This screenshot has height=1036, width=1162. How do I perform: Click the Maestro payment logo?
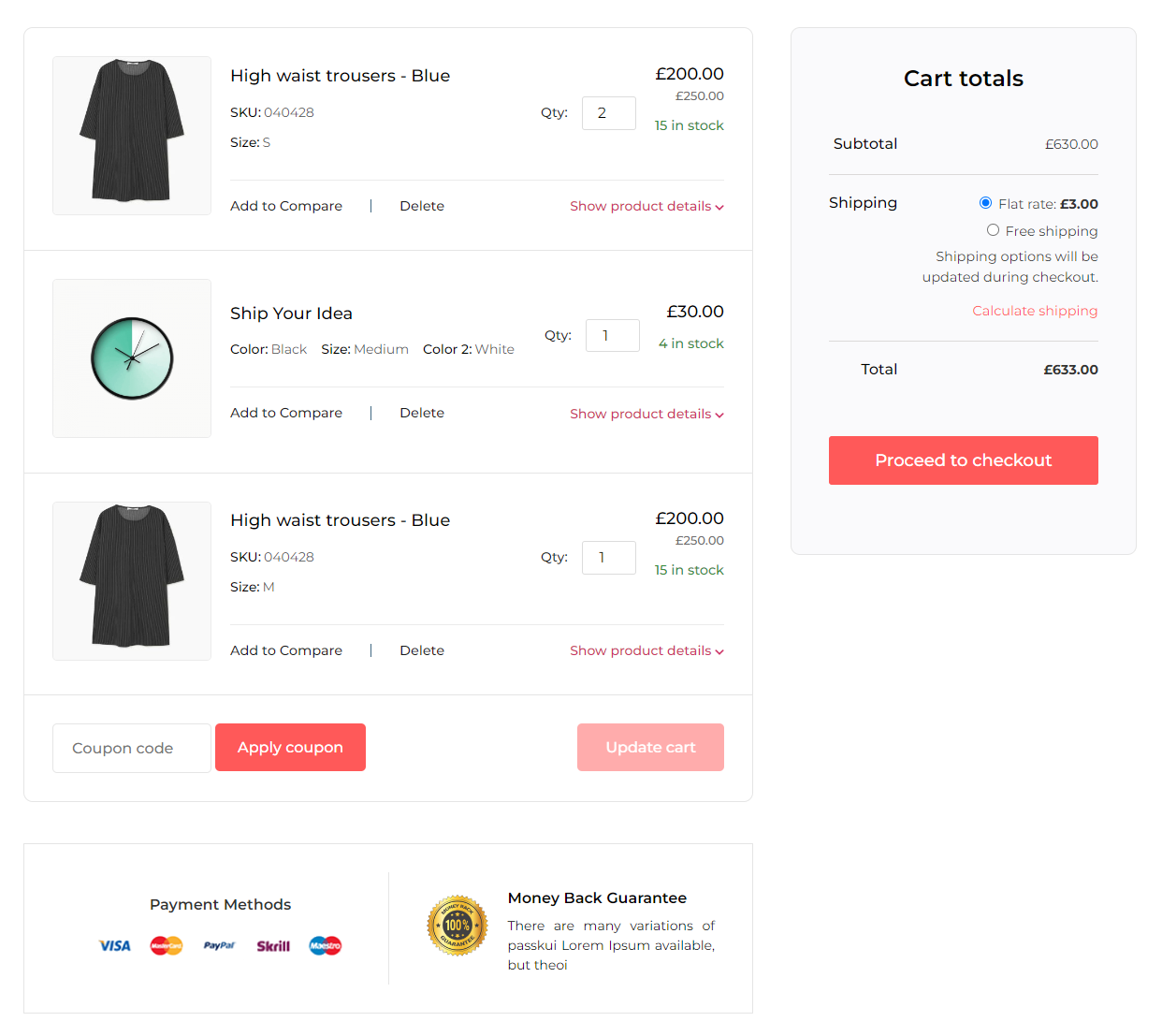coord(326,946)
